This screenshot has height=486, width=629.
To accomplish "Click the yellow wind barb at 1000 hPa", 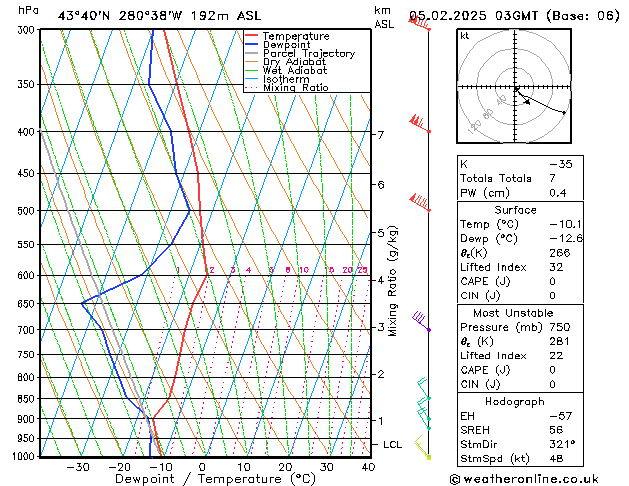I will click(422, 447).
